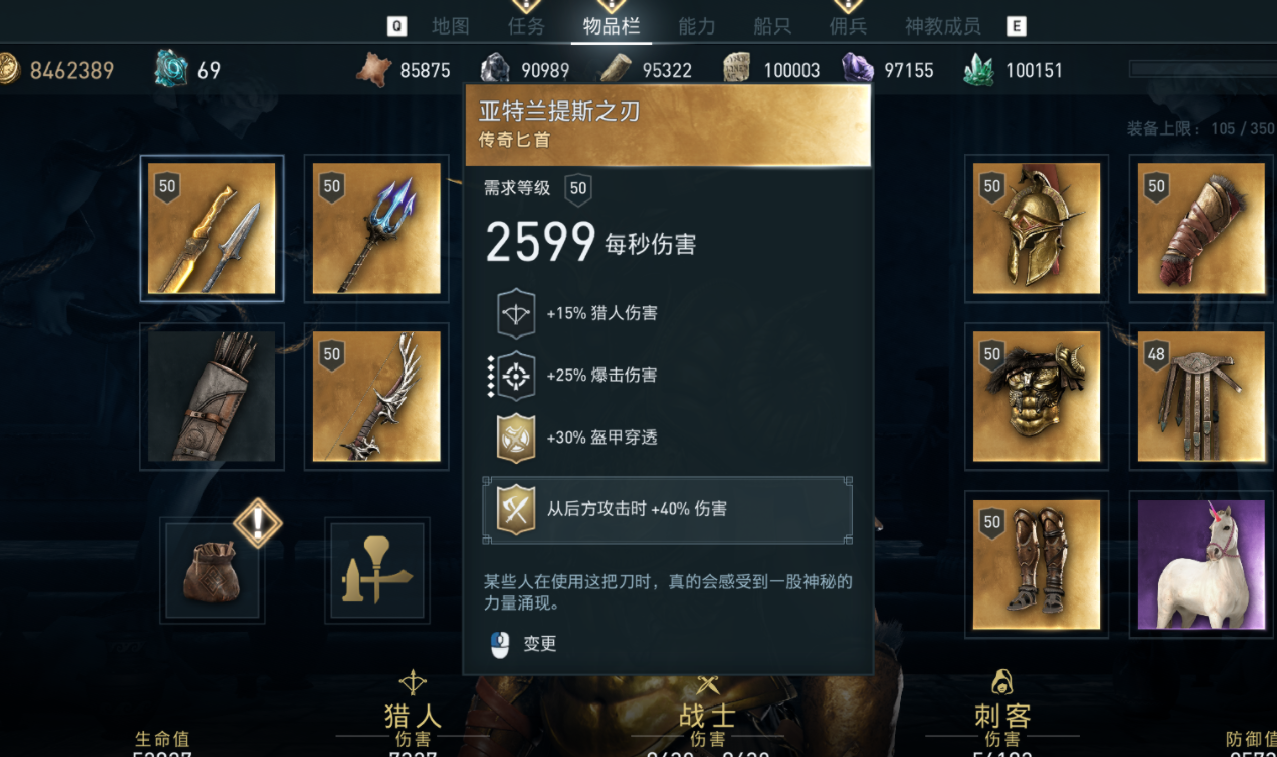Select the antler bow weapon slot
Image resolution: width=1277 pixels, height=757 pixels.
point(377,396)
